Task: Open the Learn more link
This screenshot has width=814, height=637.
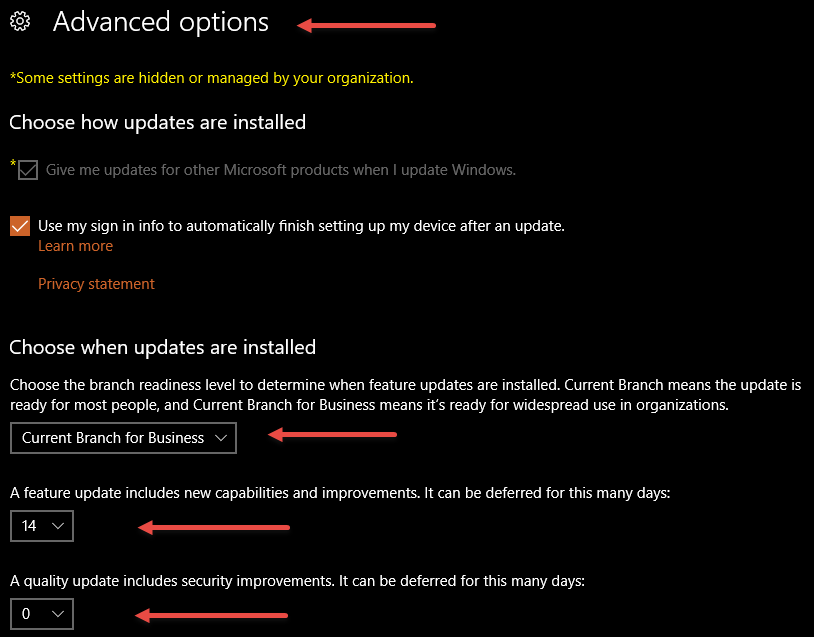Action: point(75,246)
